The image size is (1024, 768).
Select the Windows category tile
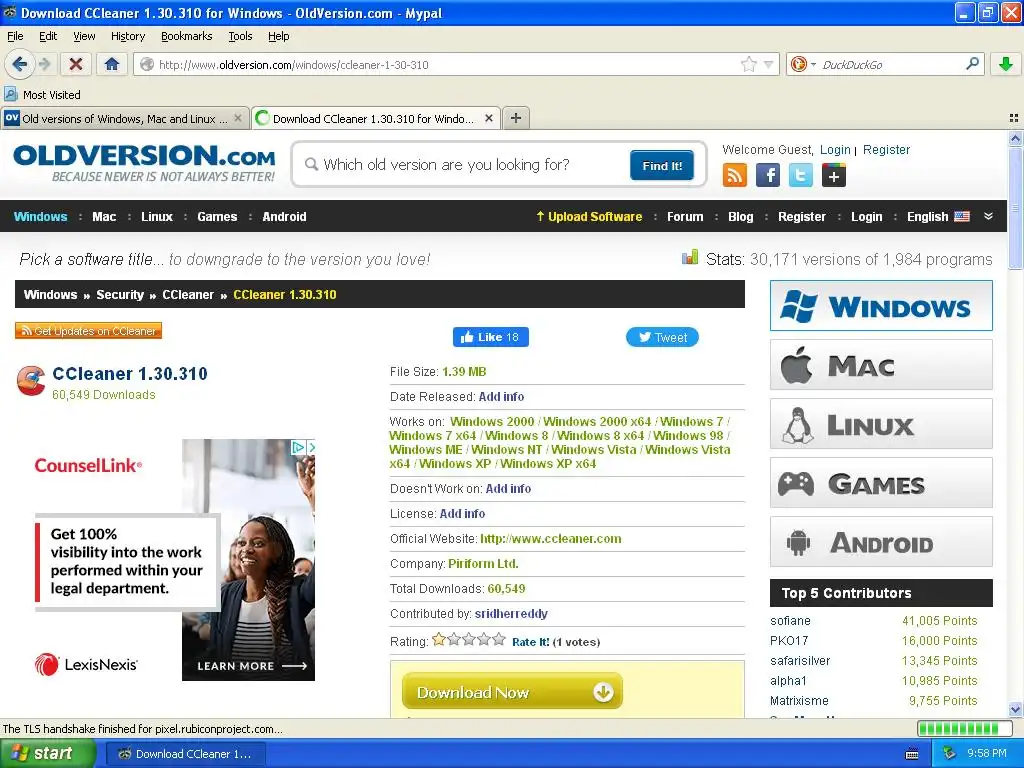(881, 306)
